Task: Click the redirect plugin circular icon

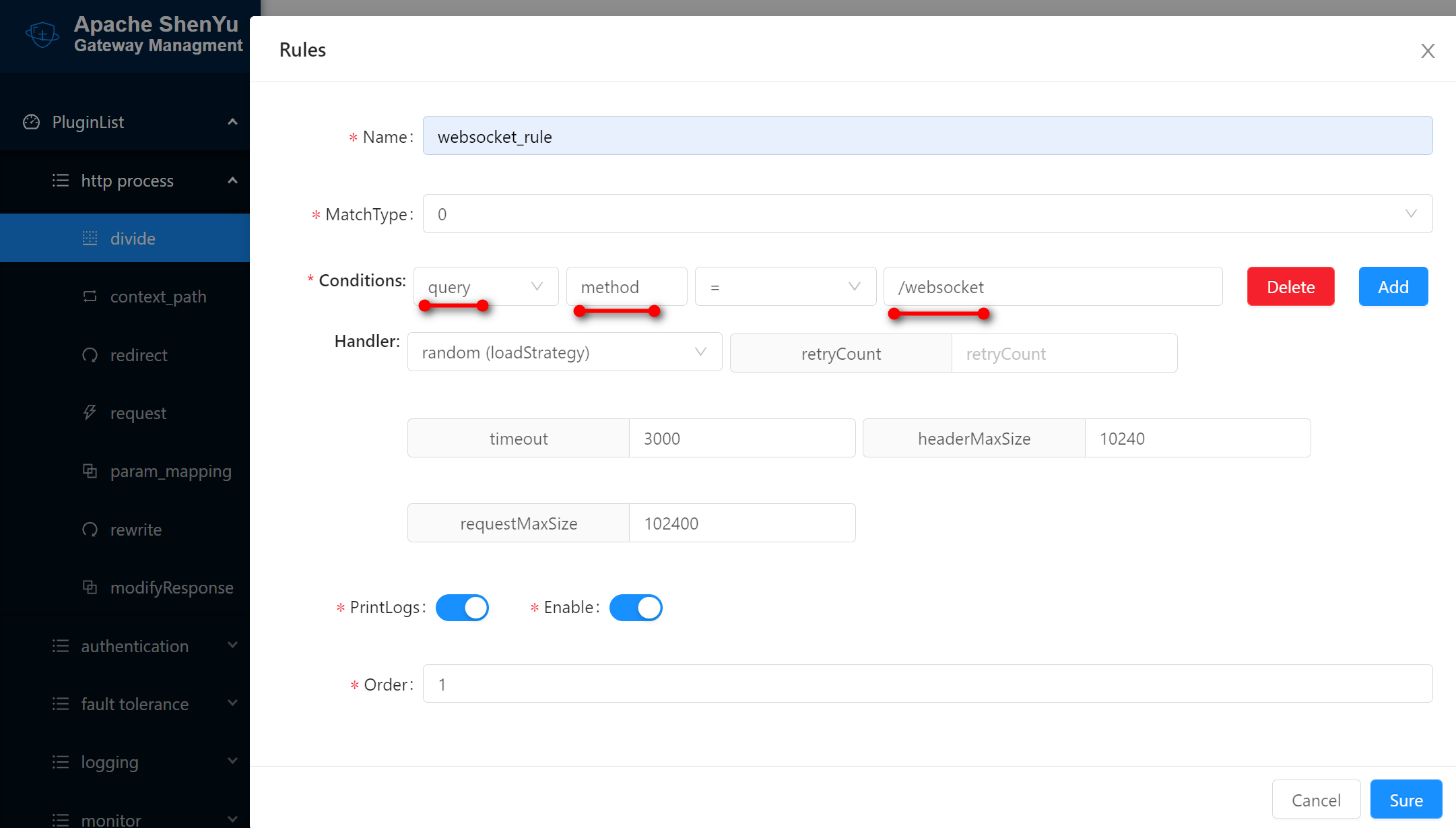Action: [90, 355]
